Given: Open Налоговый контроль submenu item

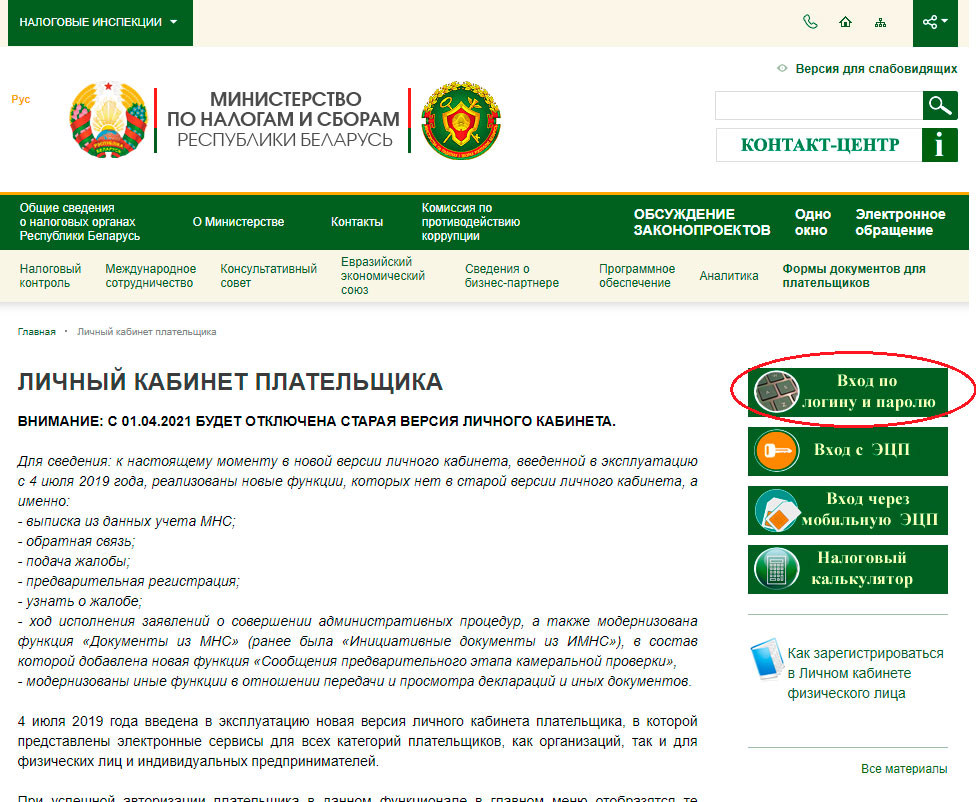Looking at the screenshot, I should (x=50, y=276).
